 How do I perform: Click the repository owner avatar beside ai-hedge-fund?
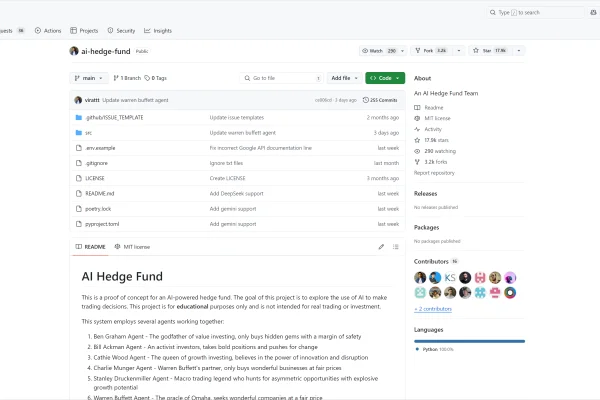pos(74,51)
